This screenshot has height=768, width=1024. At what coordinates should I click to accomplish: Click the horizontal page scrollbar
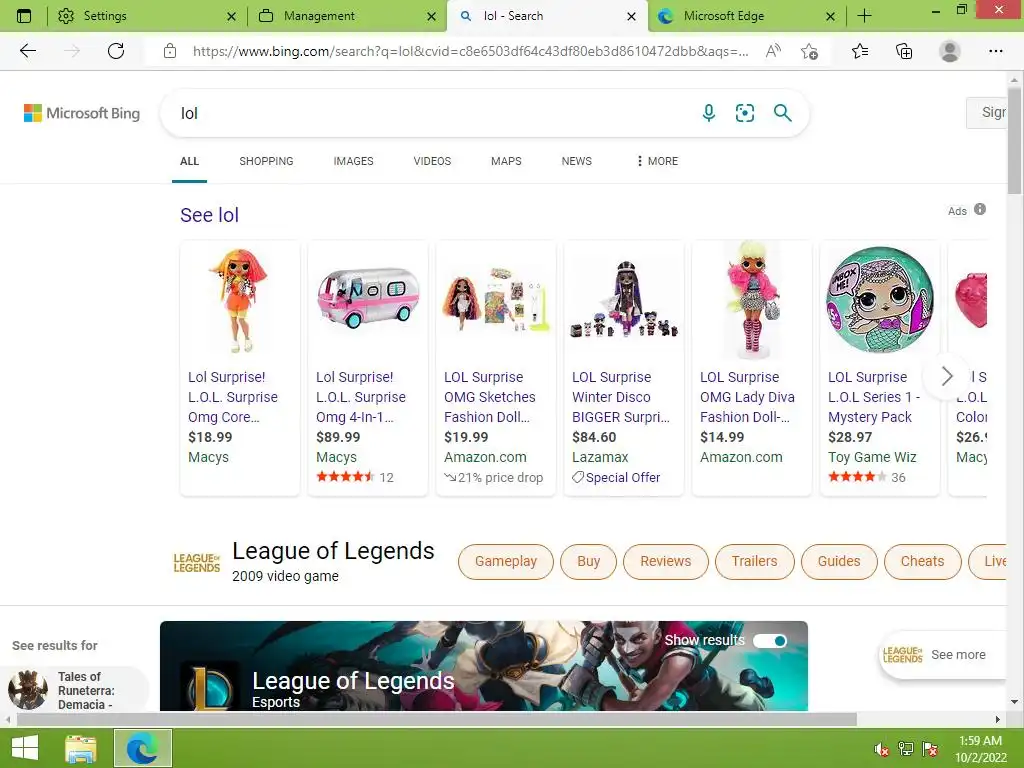click(x=436, y=719)
